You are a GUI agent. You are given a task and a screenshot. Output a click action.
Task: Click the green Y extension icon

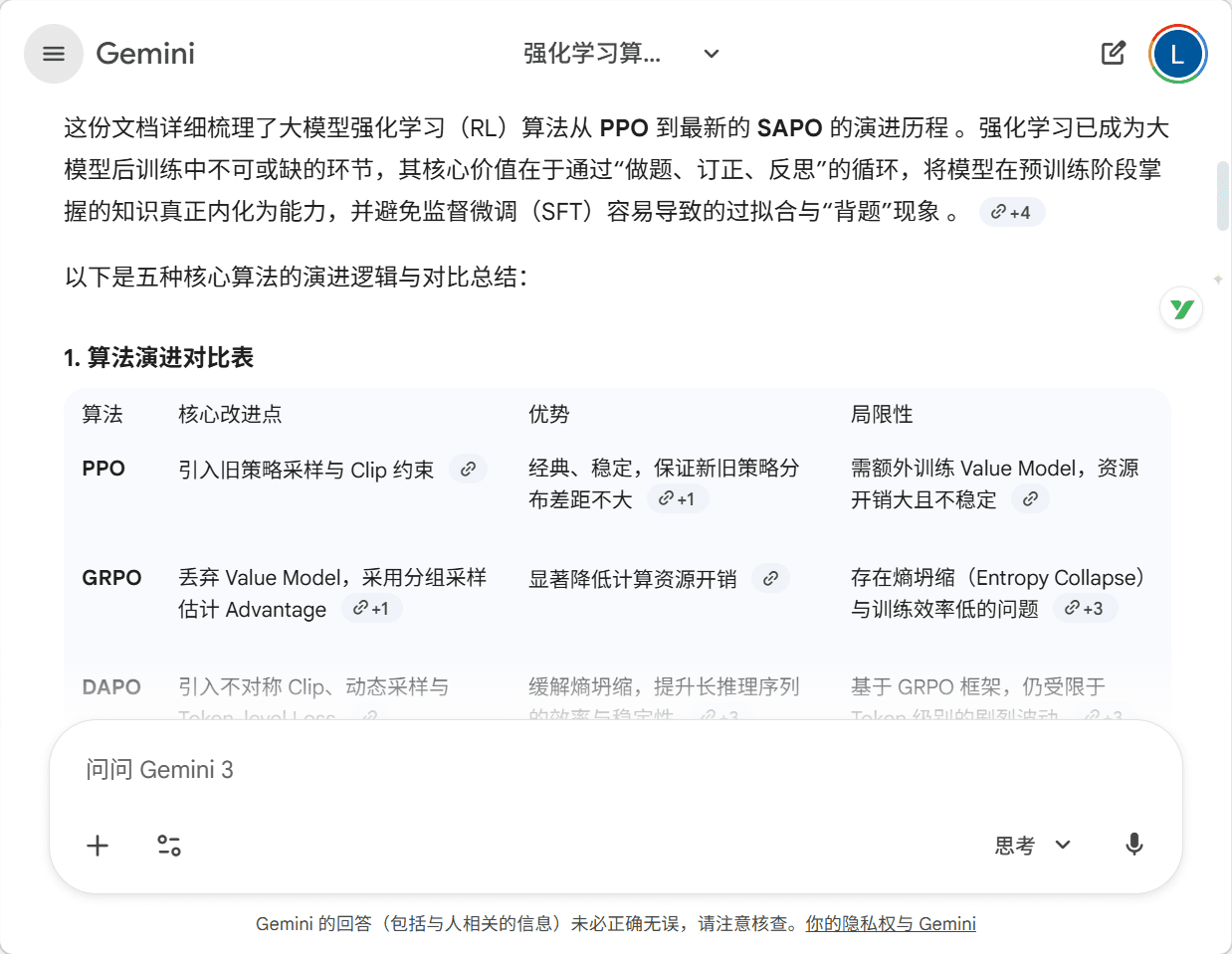point(1181,309)
